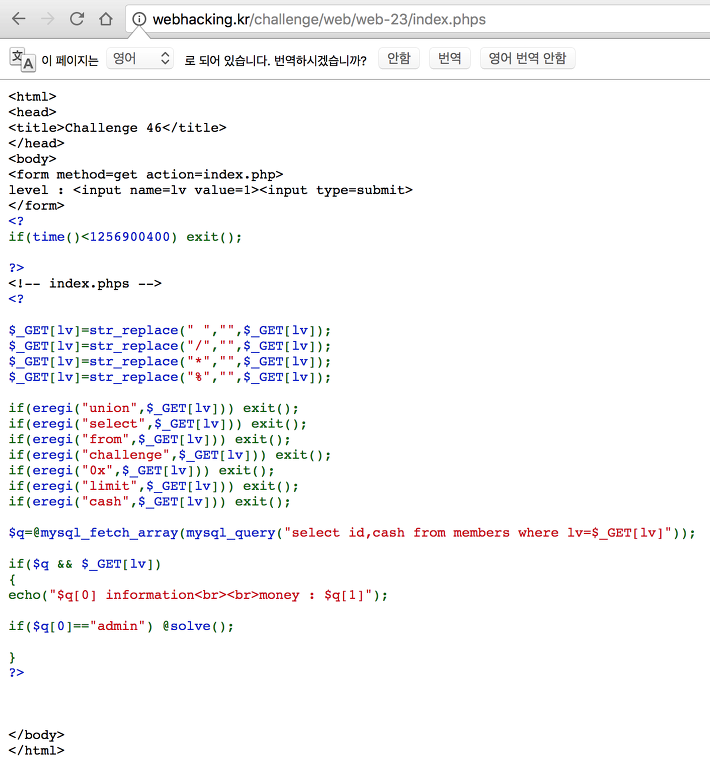Image resolution: width=710 pixels, height=766 pixels.
Task: Click the </body> closing tag line
Action: [36, 735]
